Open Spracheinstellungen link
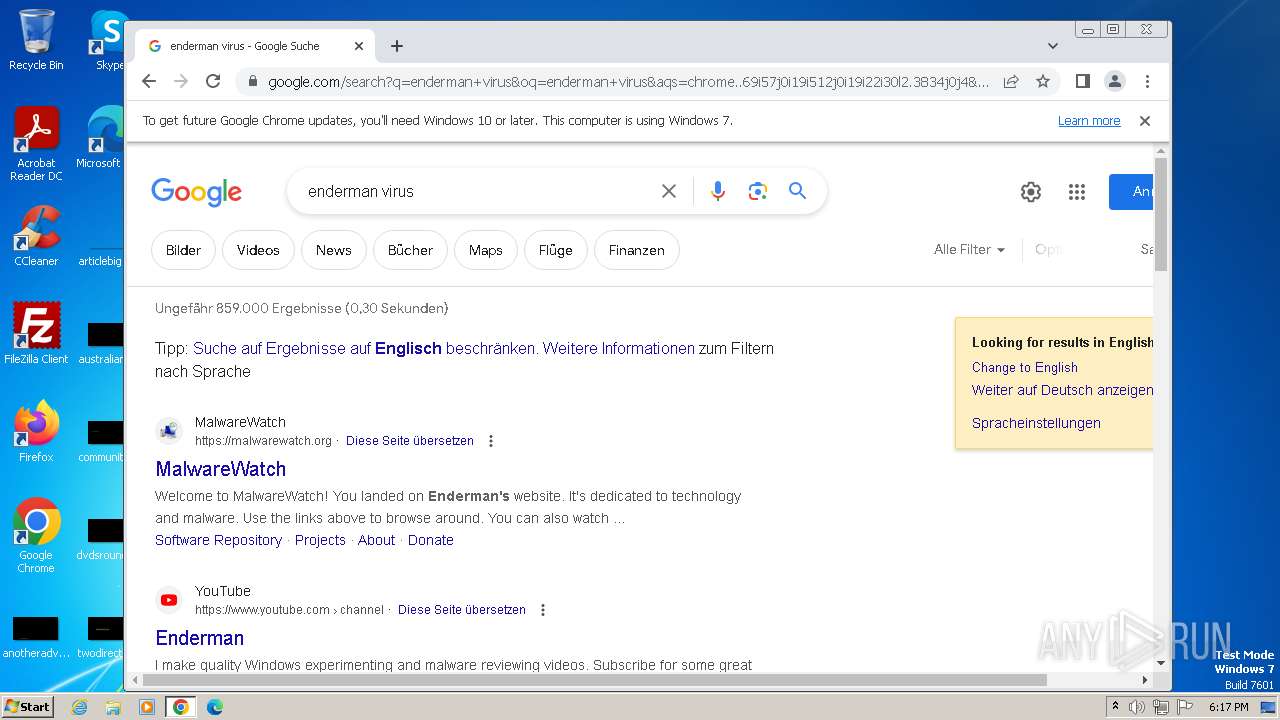 (x=1036, y=423)
